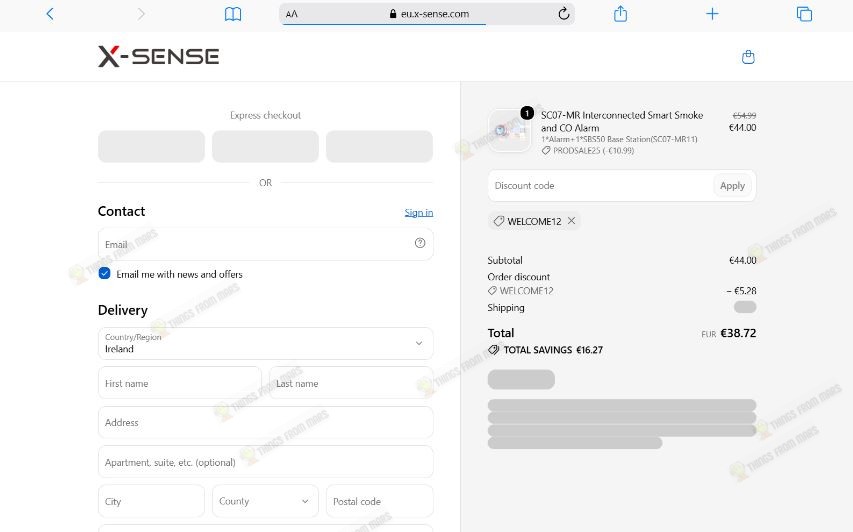Click the Order discount − €5.28 amount
853x532 pixels.
click(741, 290)
